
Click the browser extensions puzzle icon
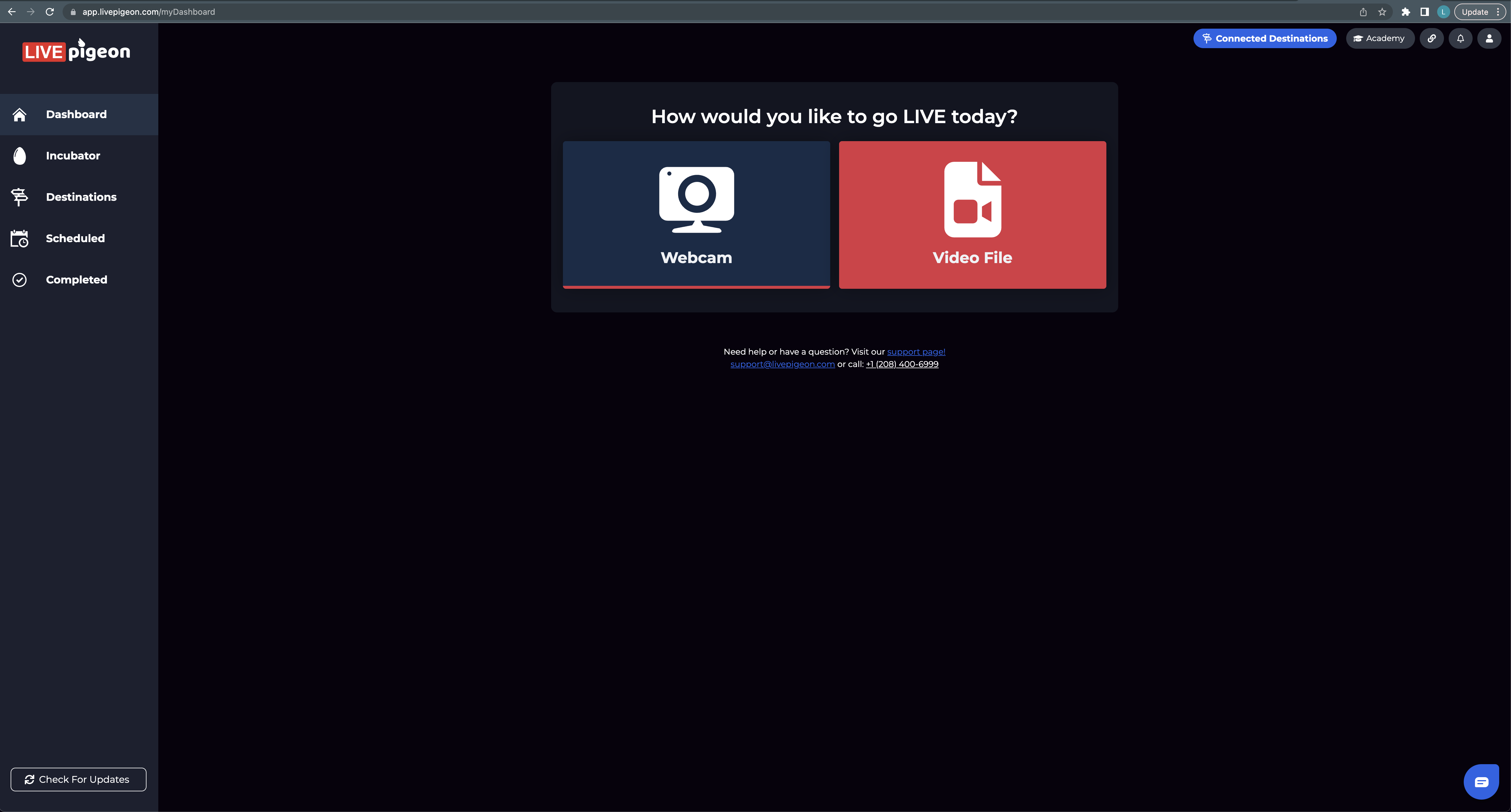point(1406,12)
